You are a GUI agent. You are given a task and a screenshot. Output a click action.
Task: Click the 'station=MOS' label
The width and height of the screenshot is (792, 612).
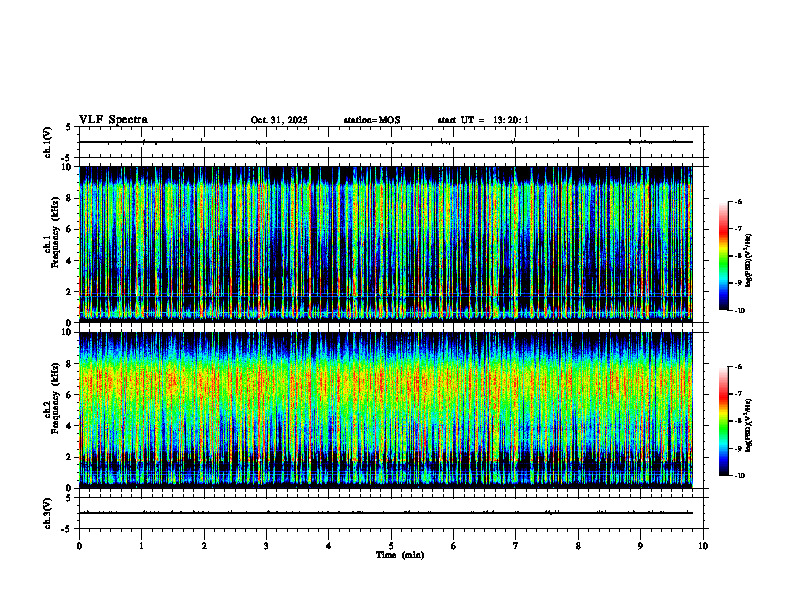pyautogui.click(x=372, y=120)
